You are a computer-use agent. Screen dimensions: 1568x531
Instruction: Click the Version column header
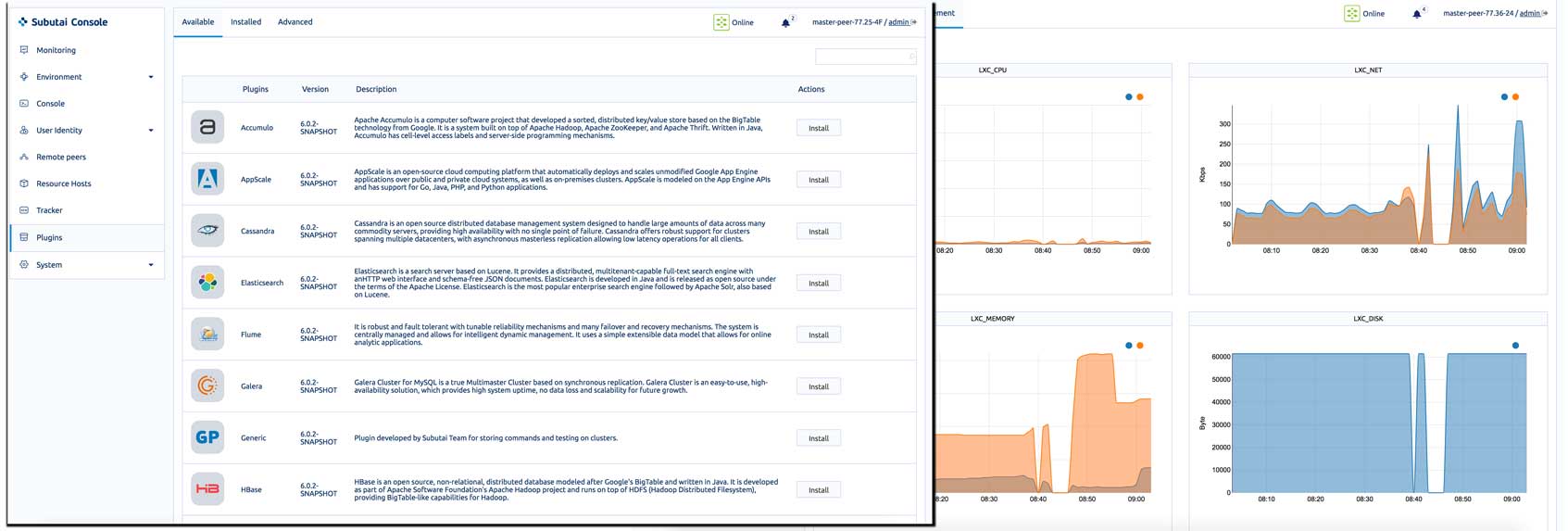[x=315, y=89]
